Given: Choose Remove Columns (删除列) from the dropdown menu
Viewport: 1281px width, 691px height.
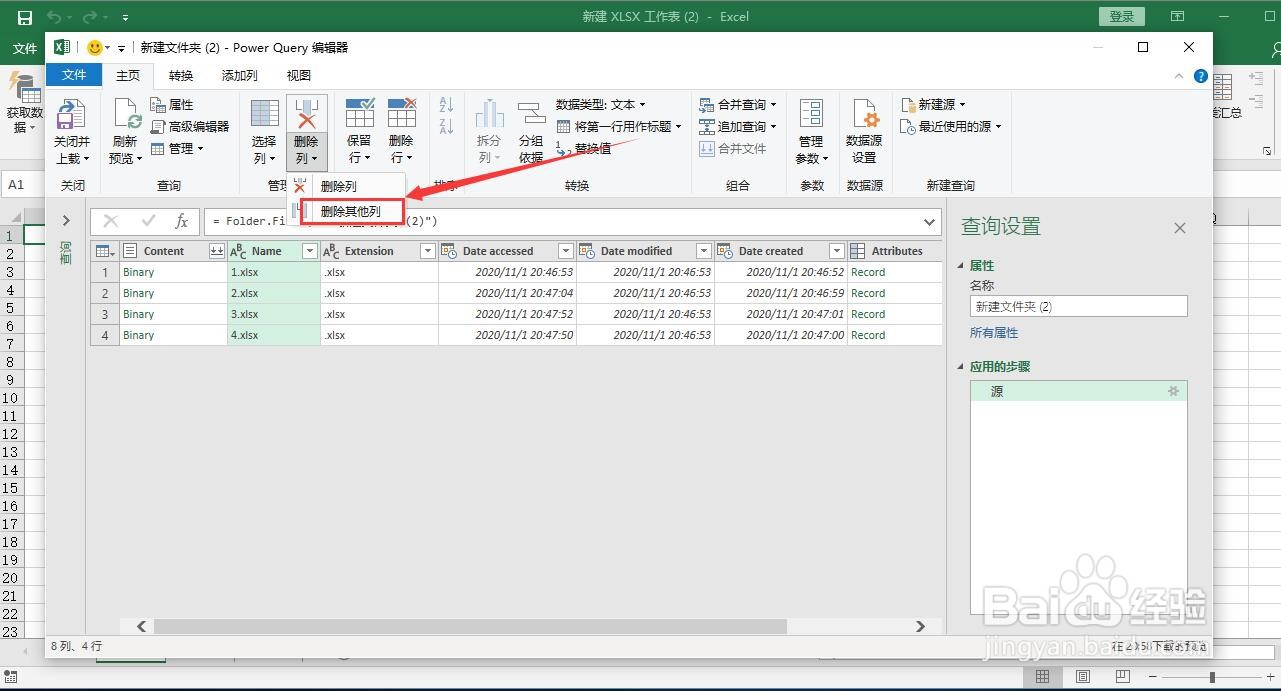Looking at the screenshot, I should point(346,186).
